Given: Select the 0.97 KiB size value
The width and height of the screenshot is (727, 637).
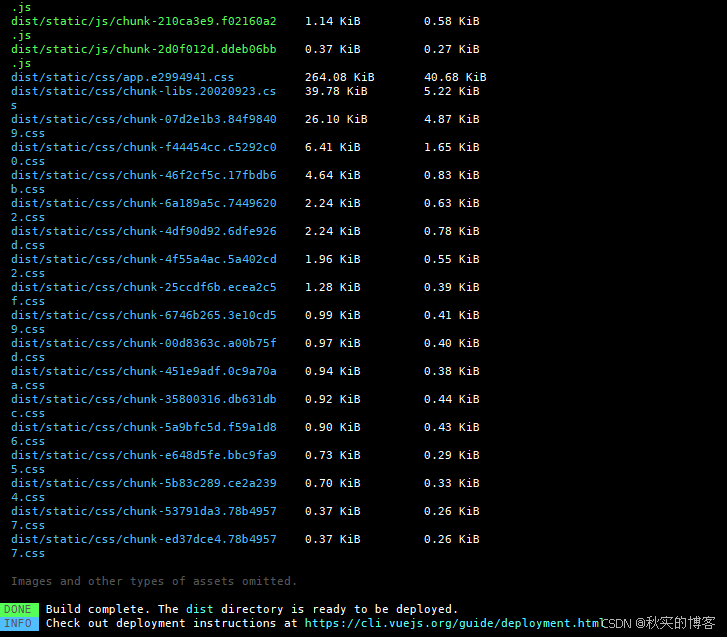Looking at the screenshot, I should pos(332,343).
